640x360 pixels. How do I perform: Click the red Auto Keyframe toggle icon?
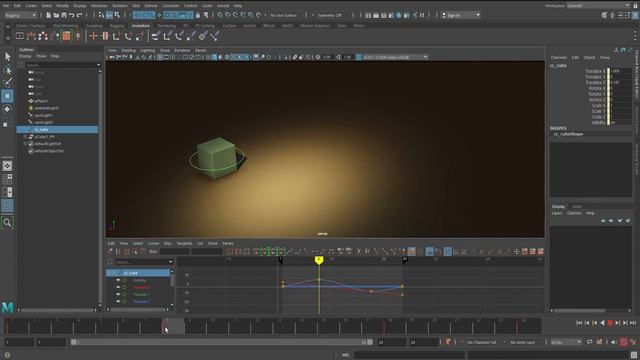click(x=623, y=342)
